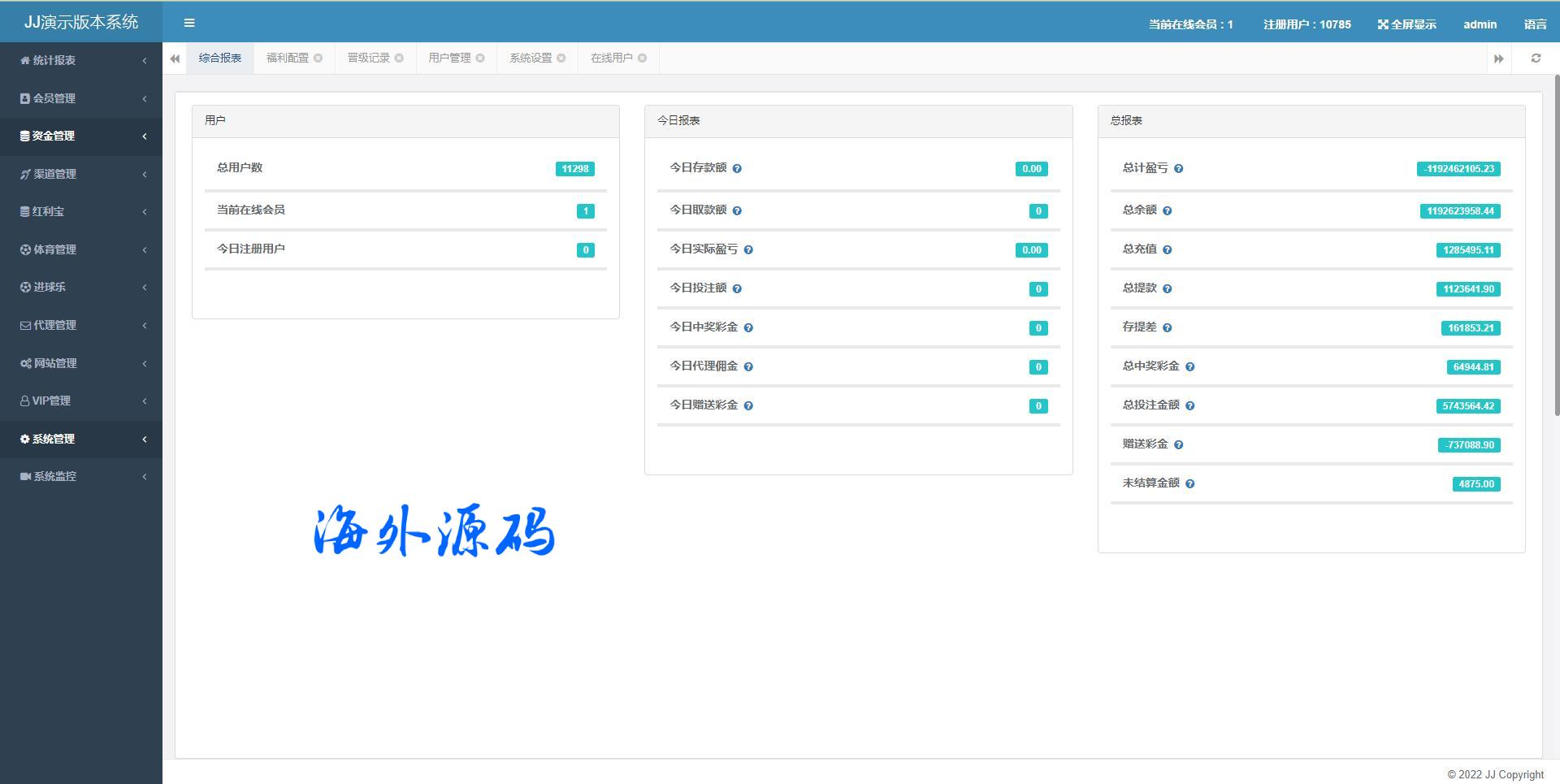
Task: Click the page vertical scrollbar
Action: [1557, 244]
